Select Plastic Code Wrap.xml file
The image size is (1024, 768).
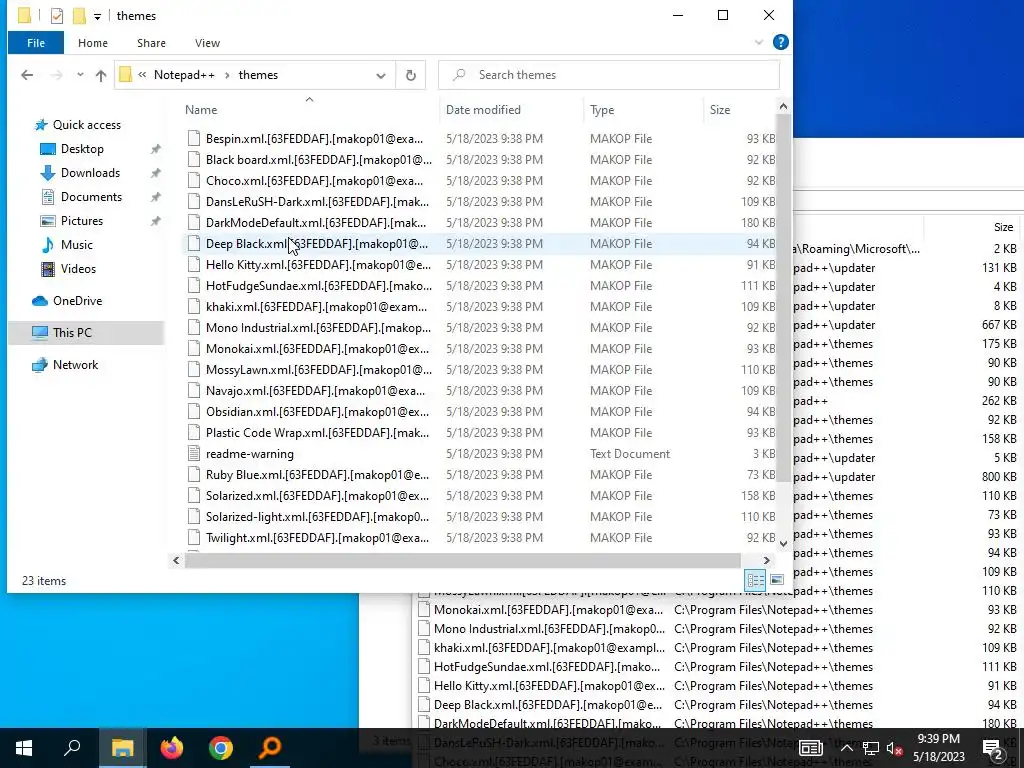tap(480, 432)
